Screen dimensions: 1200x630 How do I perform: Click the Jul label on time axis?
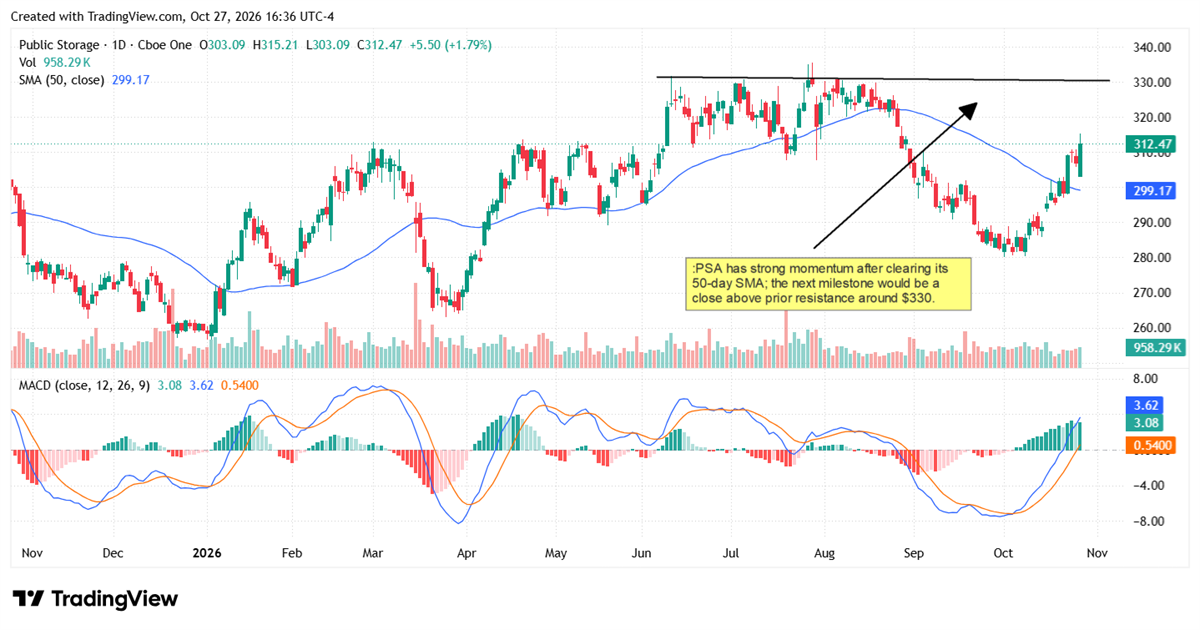pos(732,552)
